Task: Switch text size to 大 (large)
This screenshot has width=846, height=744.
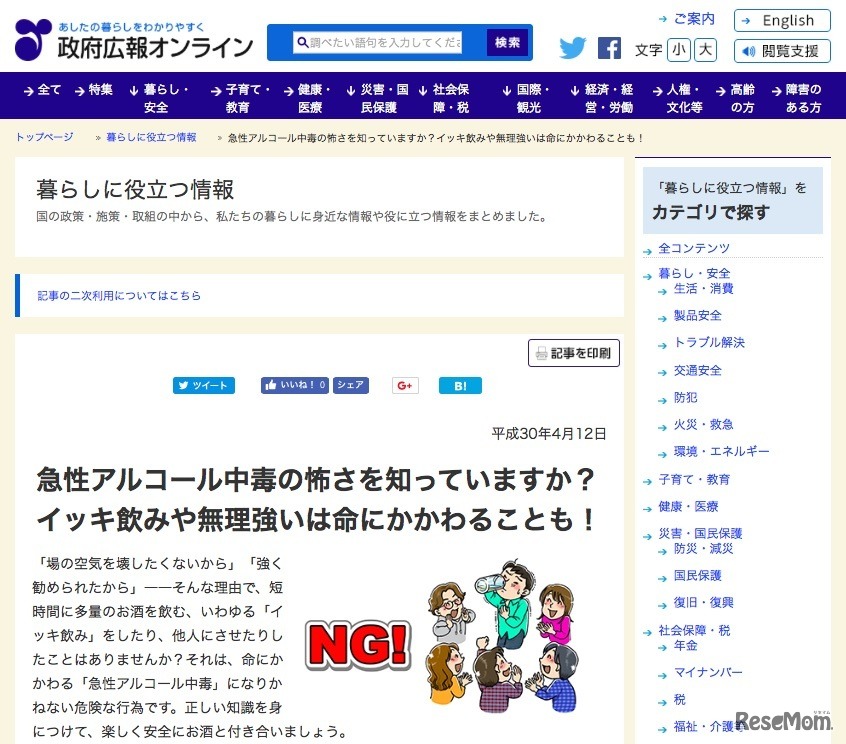Action: 705,48
